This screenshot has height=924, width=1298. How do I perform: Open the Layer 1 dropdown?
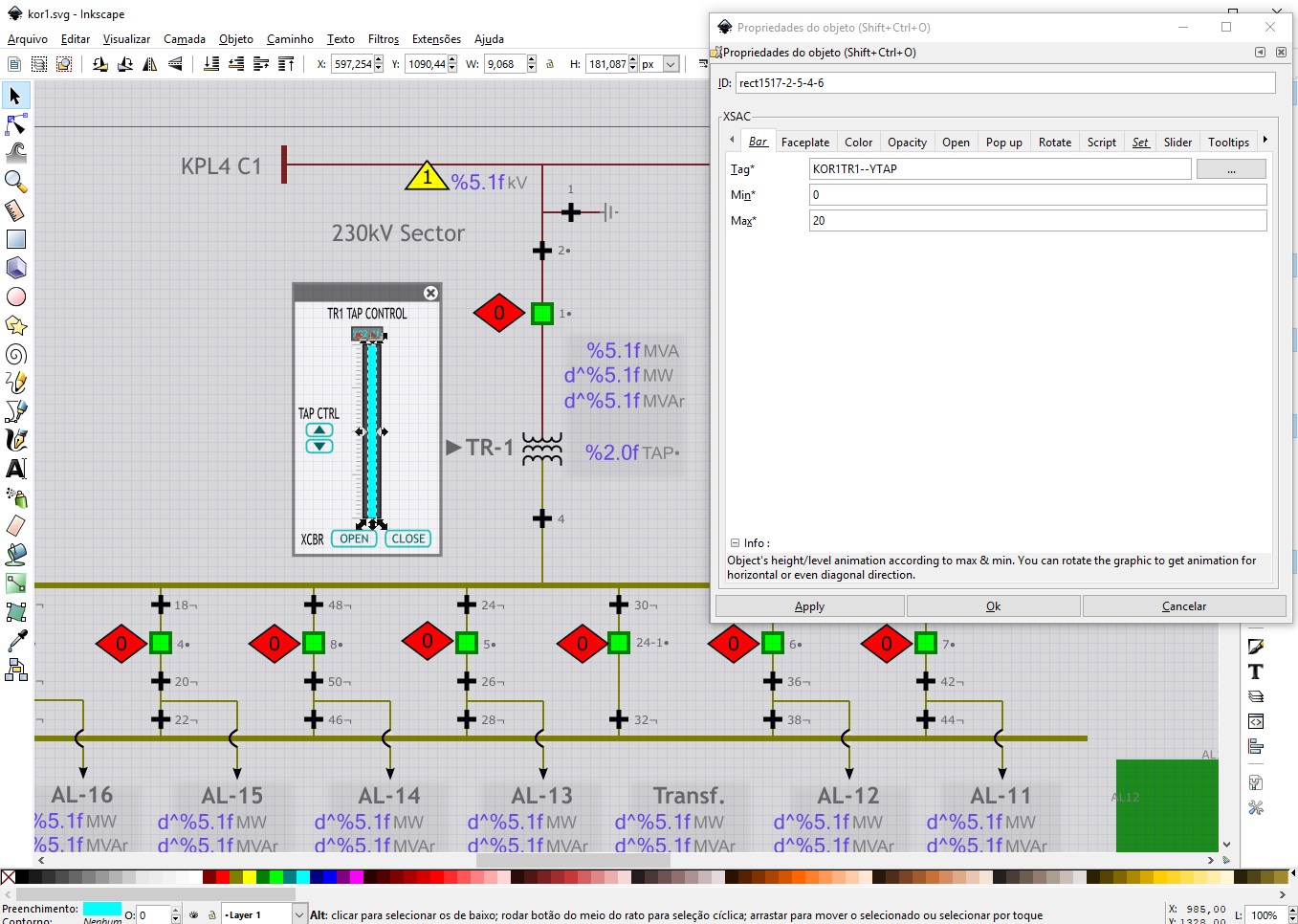pyautogui.click(x=298, y=915)
